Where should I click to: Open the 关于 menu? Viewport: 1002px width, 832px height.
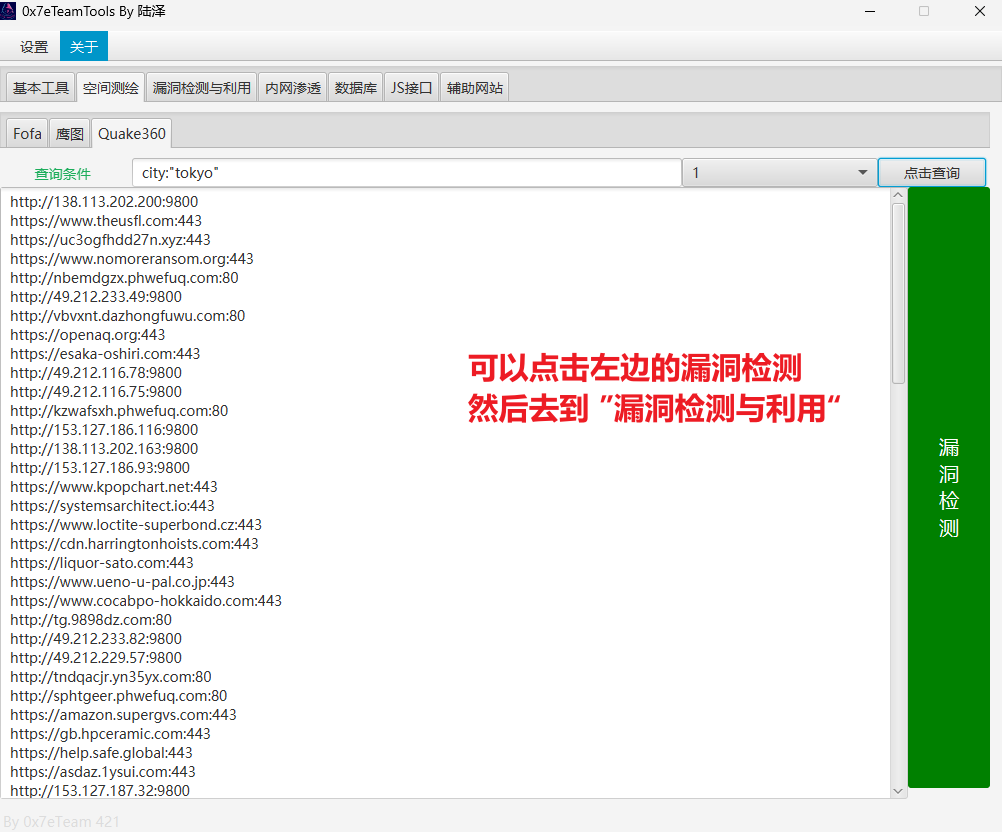pyautogui.click(x=84, y=47)
